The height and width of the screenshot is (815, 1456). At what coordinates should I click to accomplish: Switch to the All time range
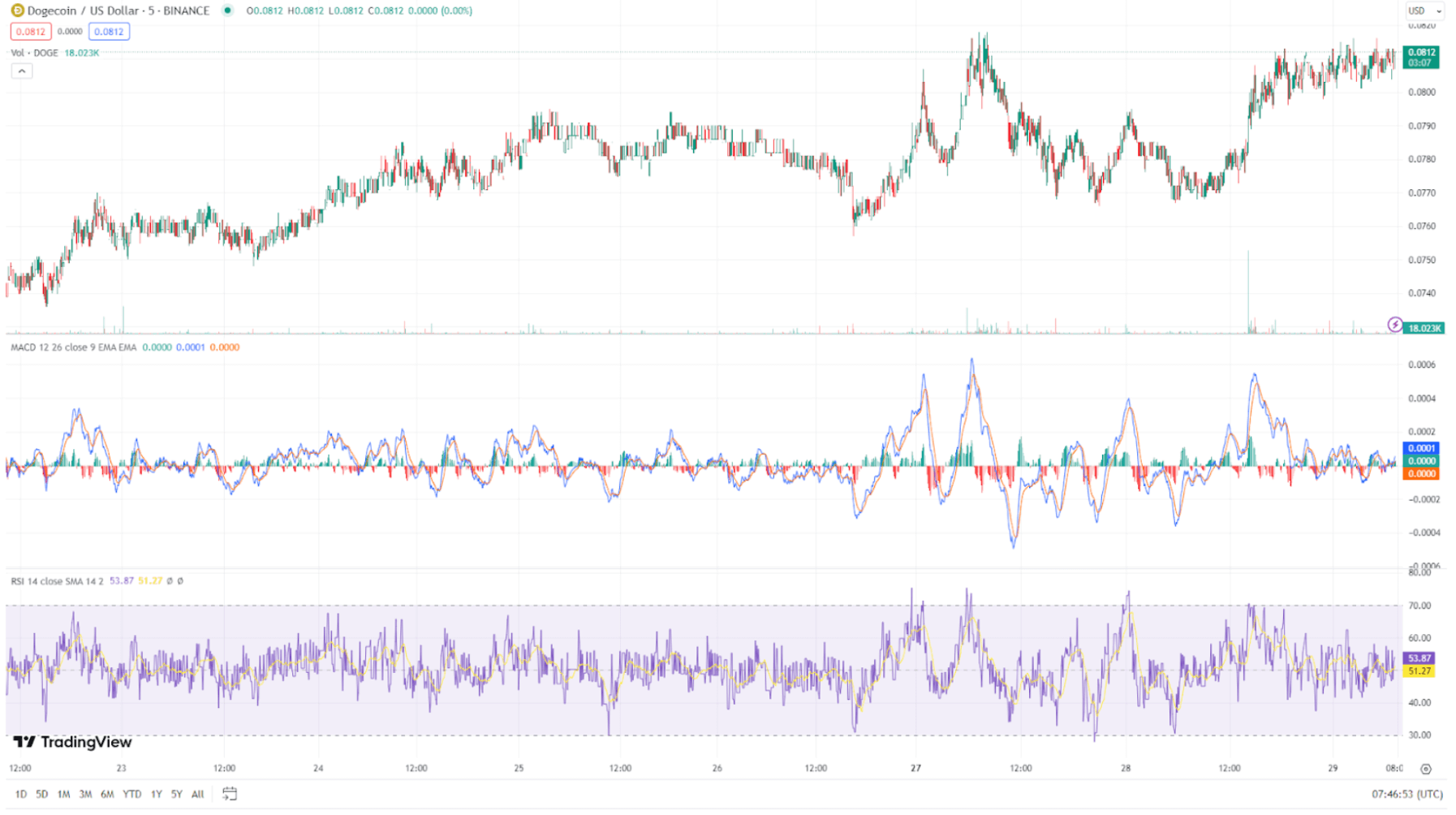197,795
